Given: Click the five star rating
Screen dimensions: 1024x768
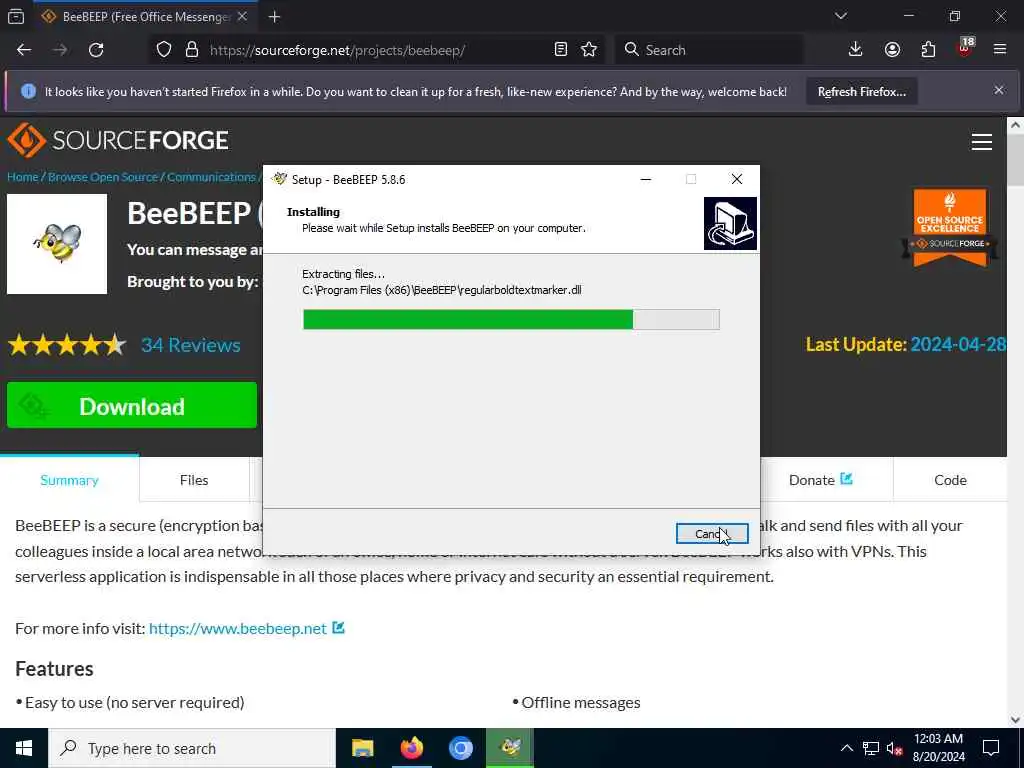Looking at the screenshot, I should (67, 344).
